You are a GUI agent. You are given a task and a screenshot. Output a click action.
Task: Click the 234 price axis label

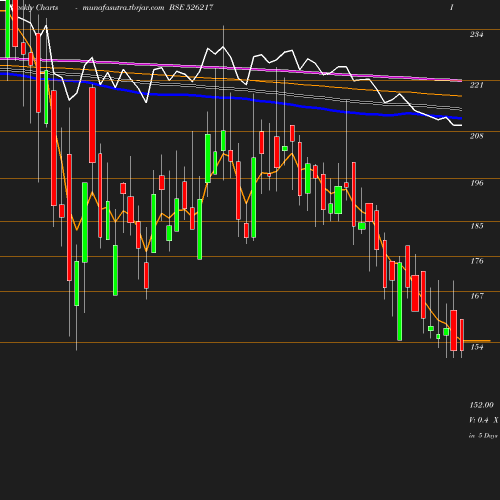[x=476, y=34]
